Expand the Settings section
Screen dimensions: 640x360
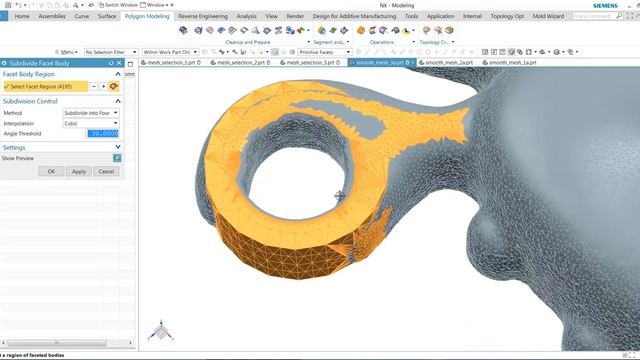tap(118, 147)
